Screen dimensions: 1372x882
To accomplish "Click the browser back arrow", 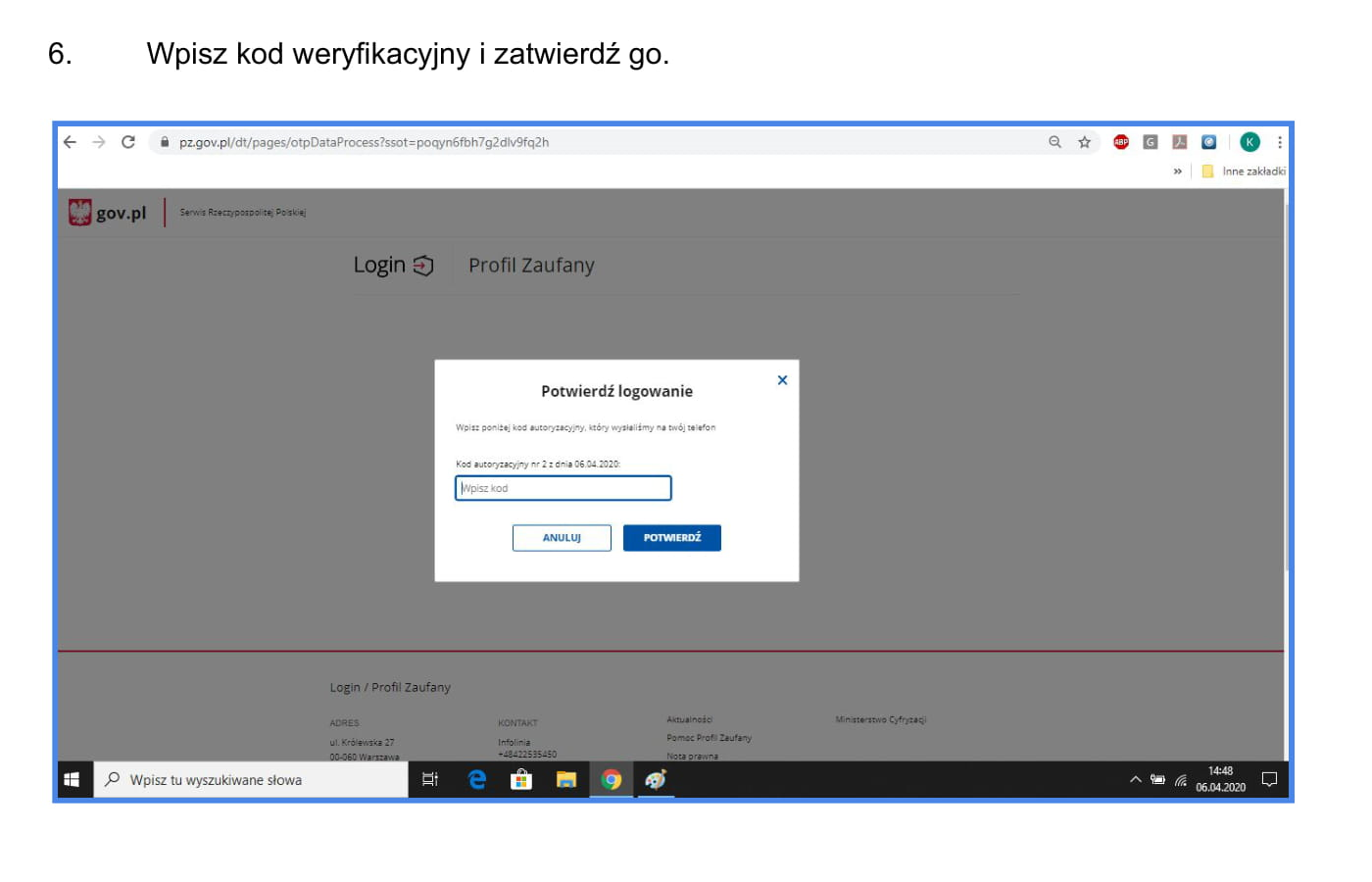I will pos(70,142).
